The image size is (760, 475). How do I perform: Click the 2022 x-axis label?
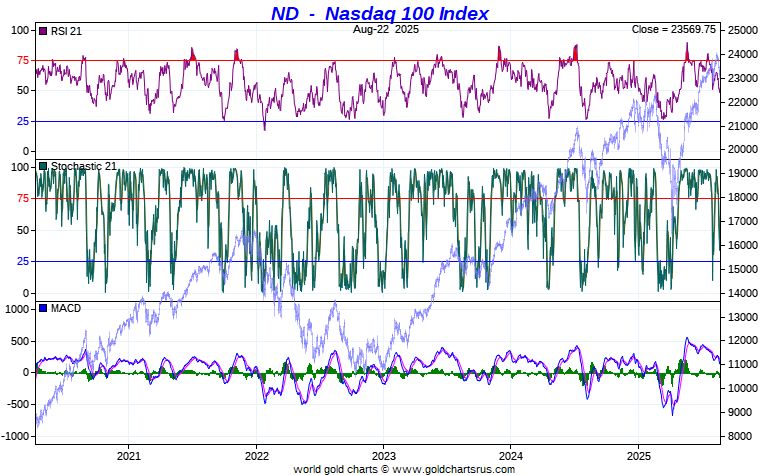[256, 456]
